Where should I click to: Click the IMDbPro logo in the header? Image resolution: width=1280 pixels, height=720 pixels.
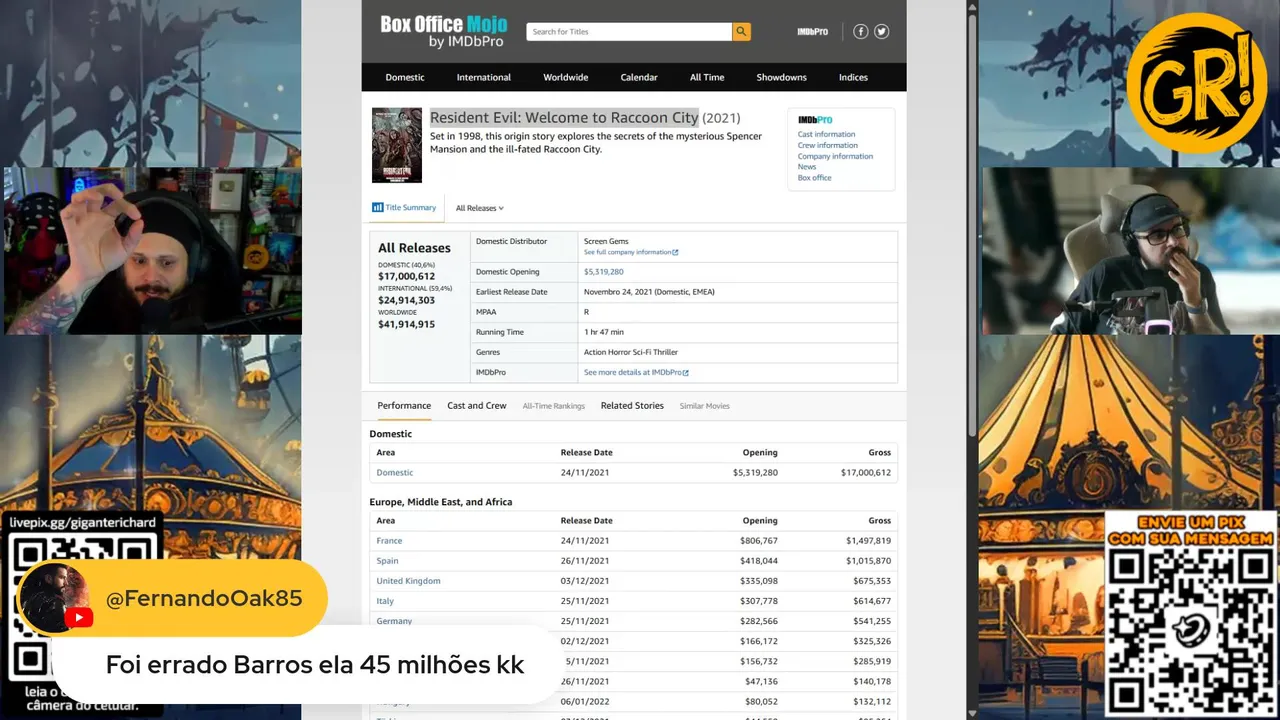[x=812, y=32]
